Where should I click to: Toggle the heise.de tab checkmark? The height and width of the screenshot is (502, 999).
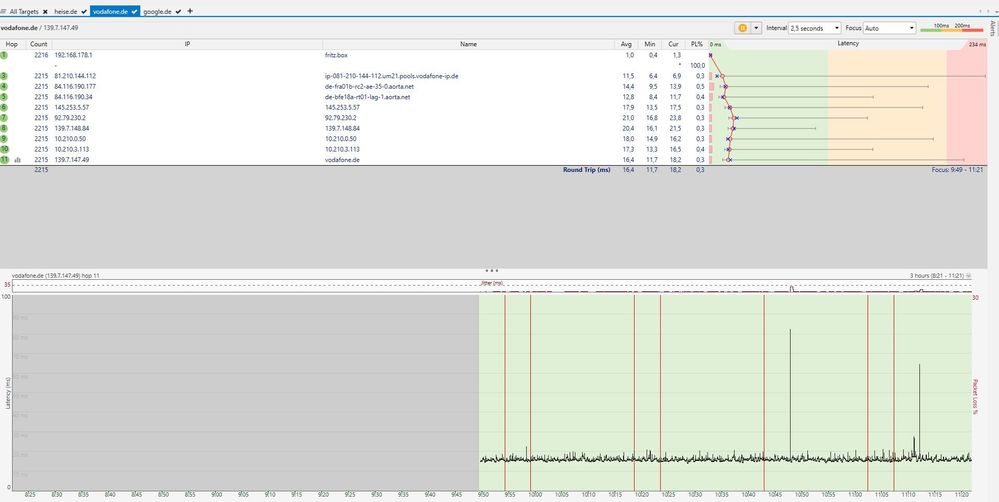[x=83, y=10]
